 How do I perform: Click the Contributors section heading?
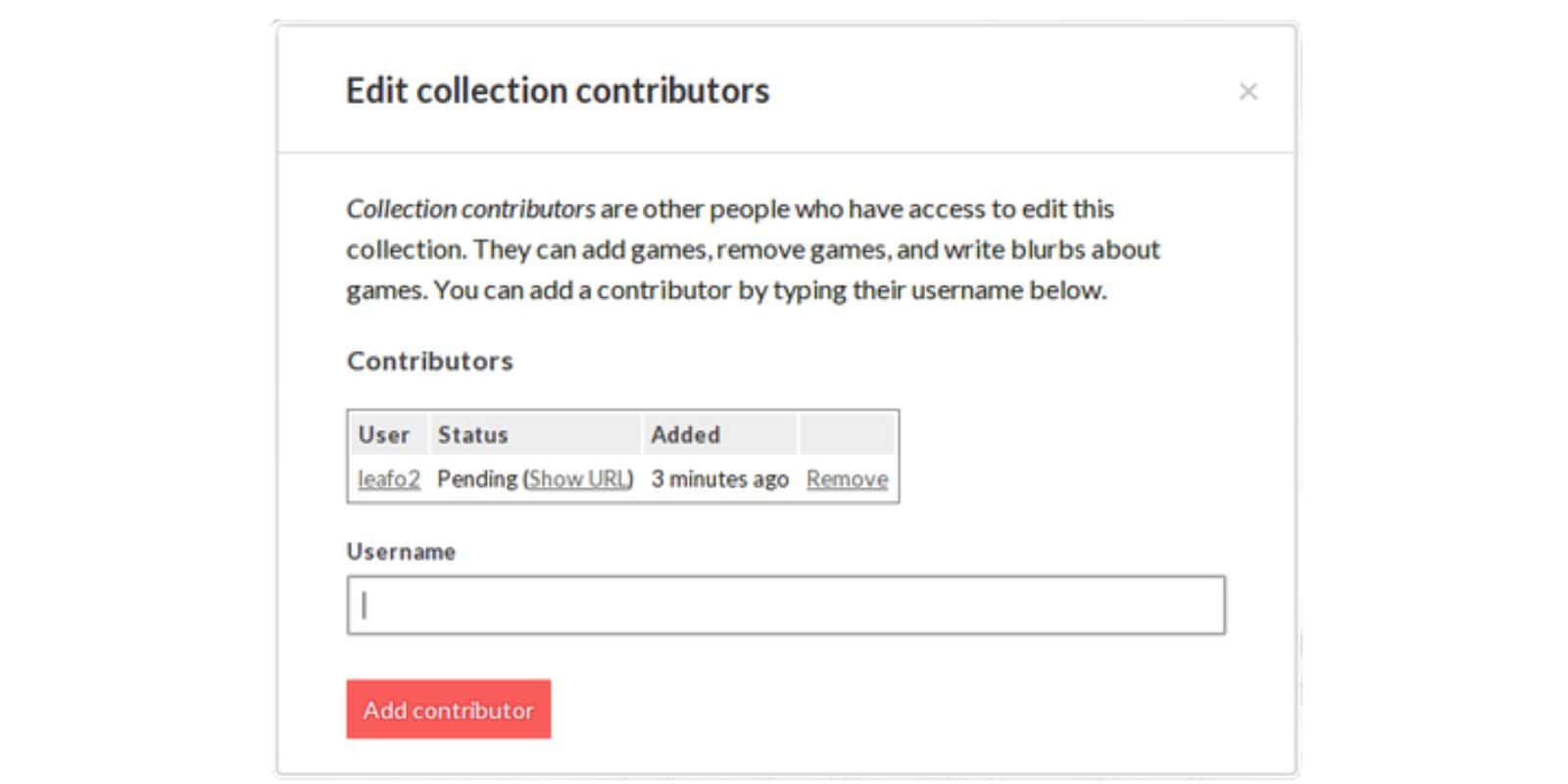click(x=429, y=360)
